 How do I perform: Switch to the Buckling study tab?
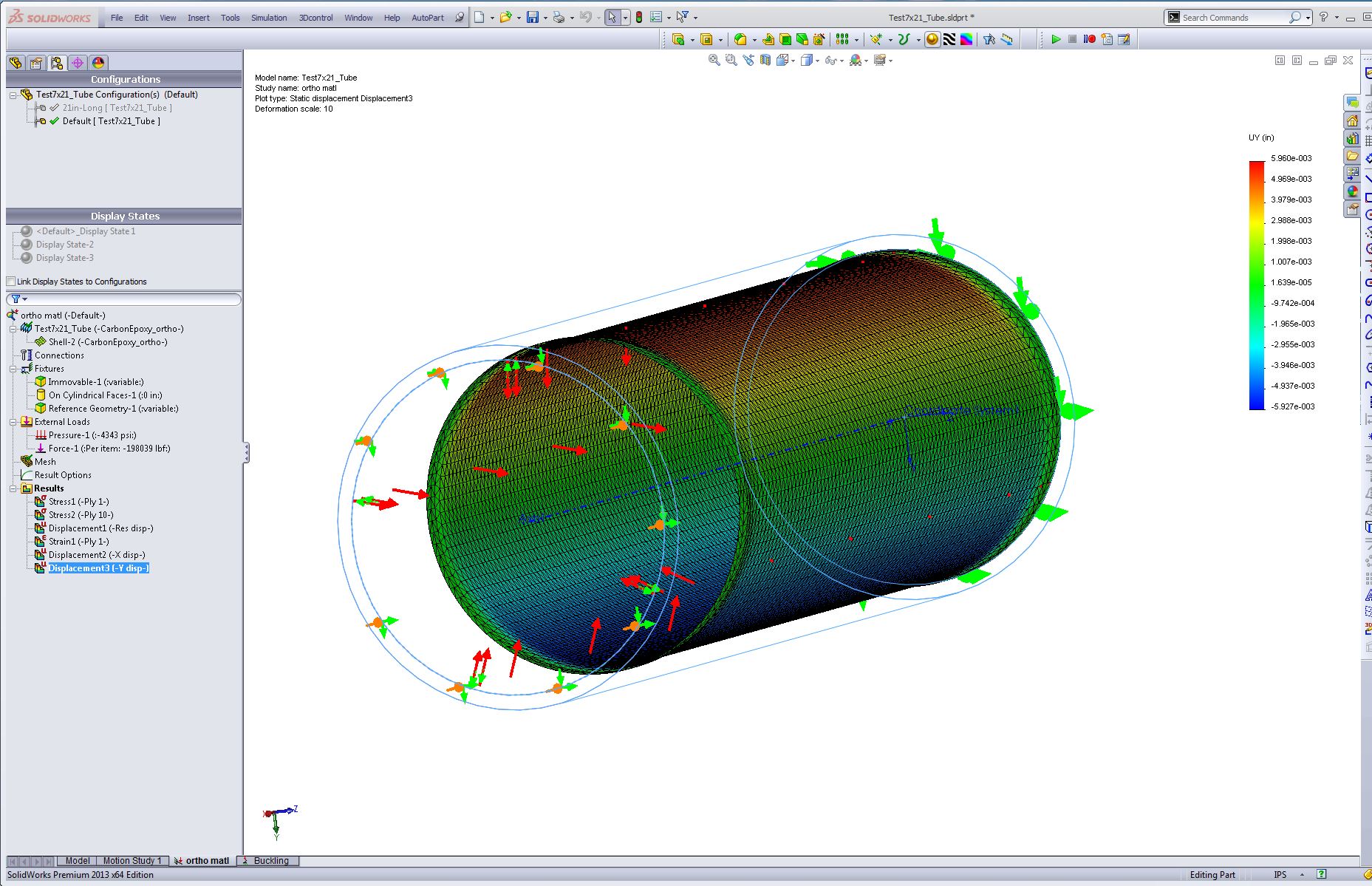(x=267, y=861)
